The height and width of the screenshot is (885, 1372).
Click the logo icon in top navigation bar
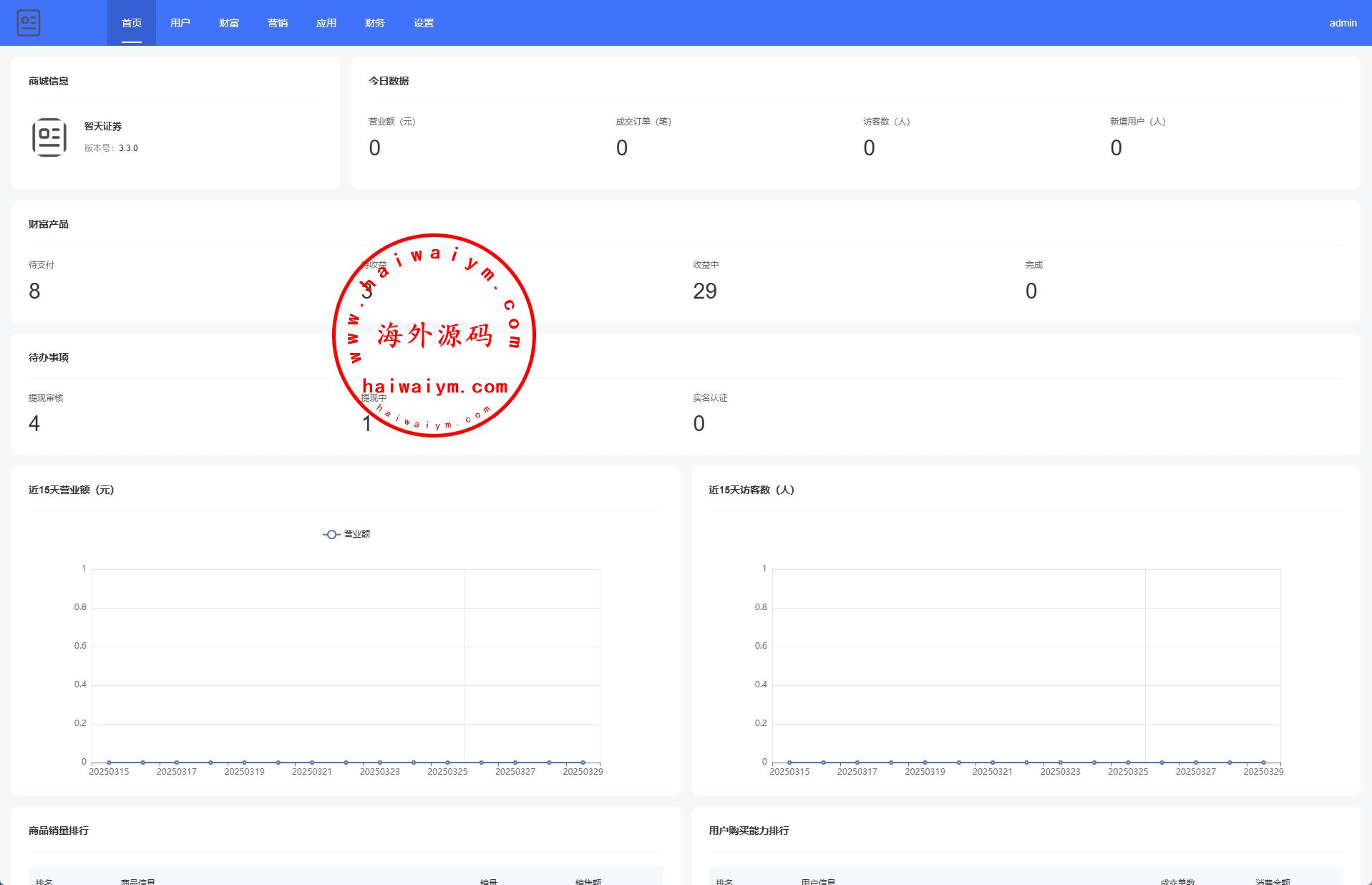[29, 23]
